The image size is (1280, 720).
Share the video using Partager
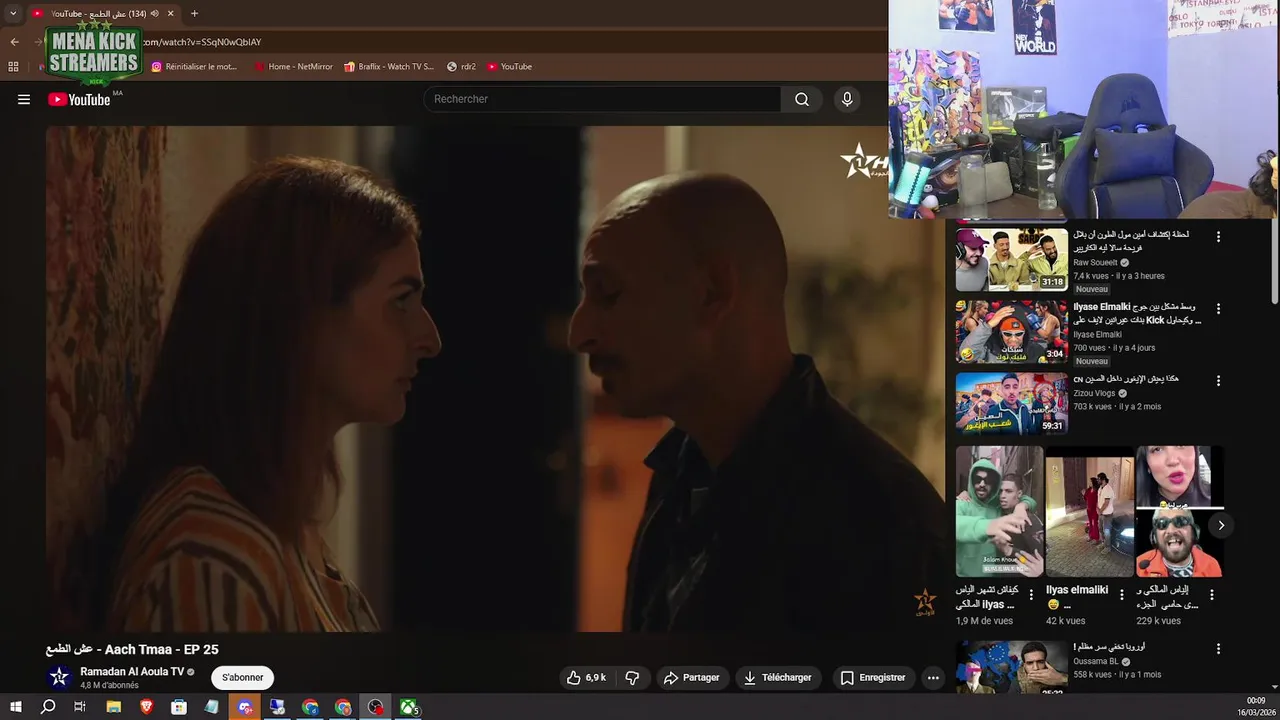point(691,677)
